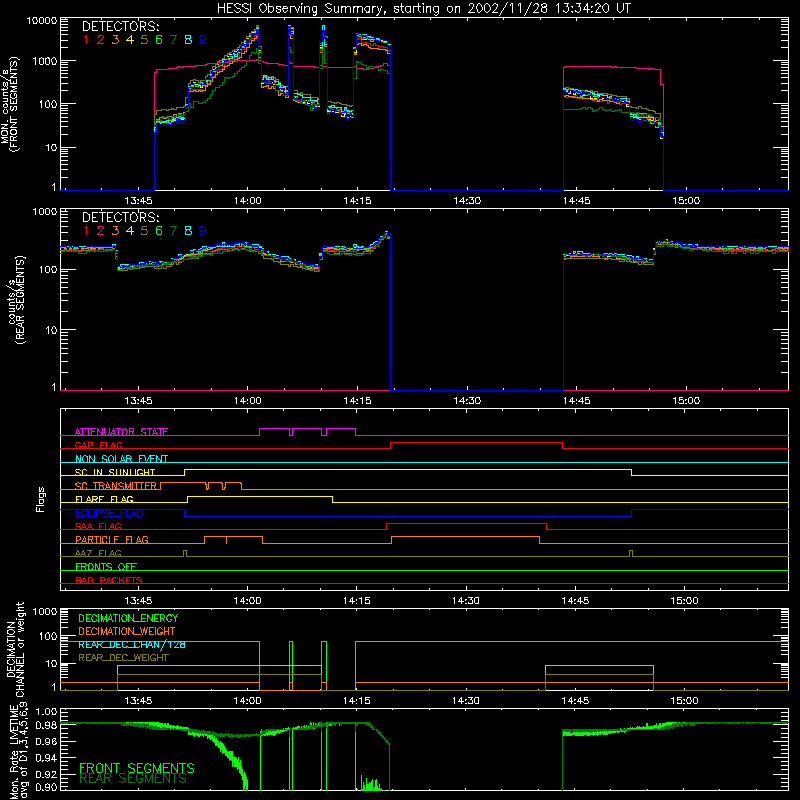The width and height of the screenshot is (800, 800).
Task: Click 14:30 time tick under front segments panel
Action: [x=467, y=201]
